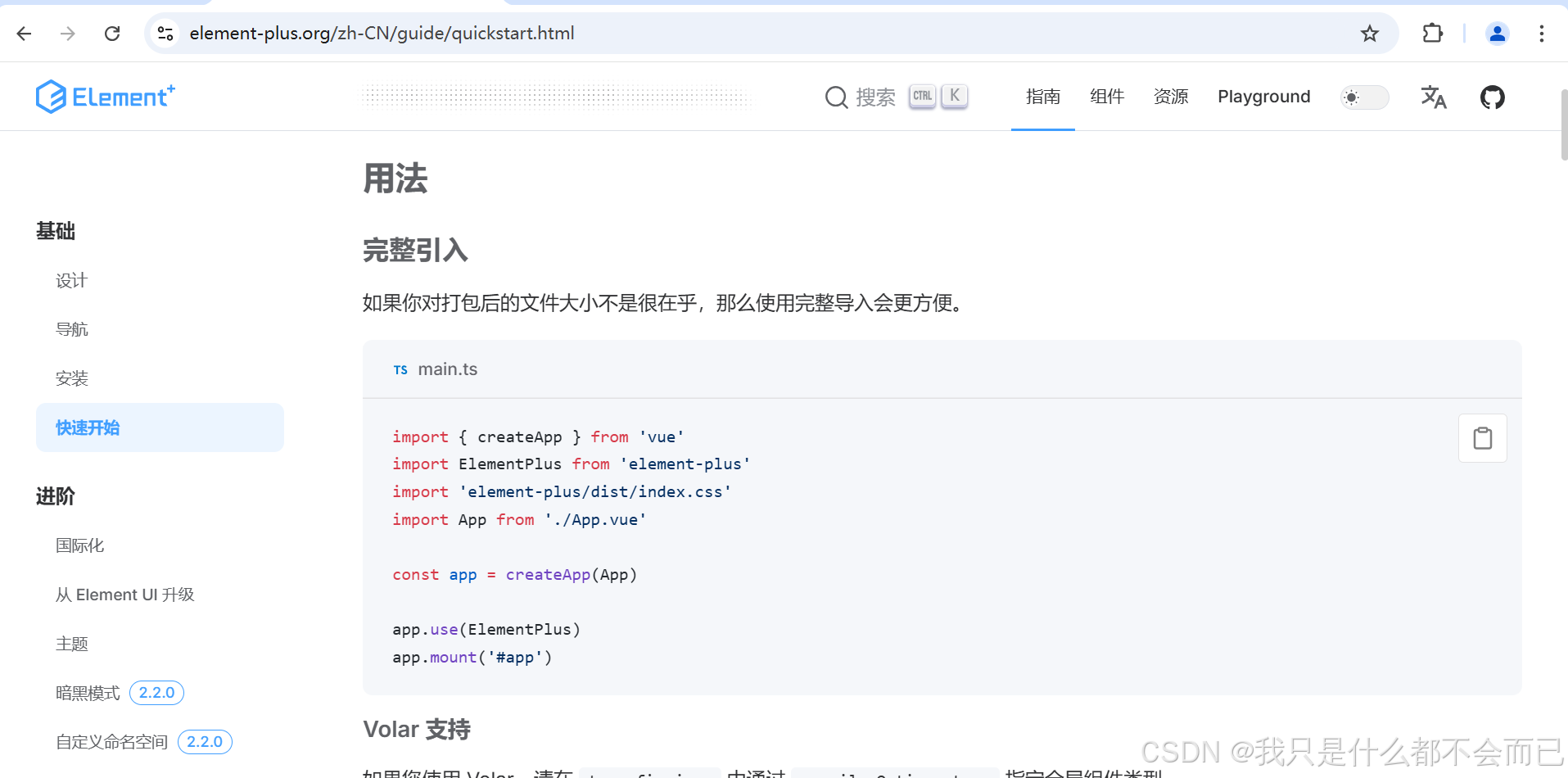This screenshot has width=1568, height=778.
Task: Copy main.ts code to clipboard
Action: point(1483,438)
